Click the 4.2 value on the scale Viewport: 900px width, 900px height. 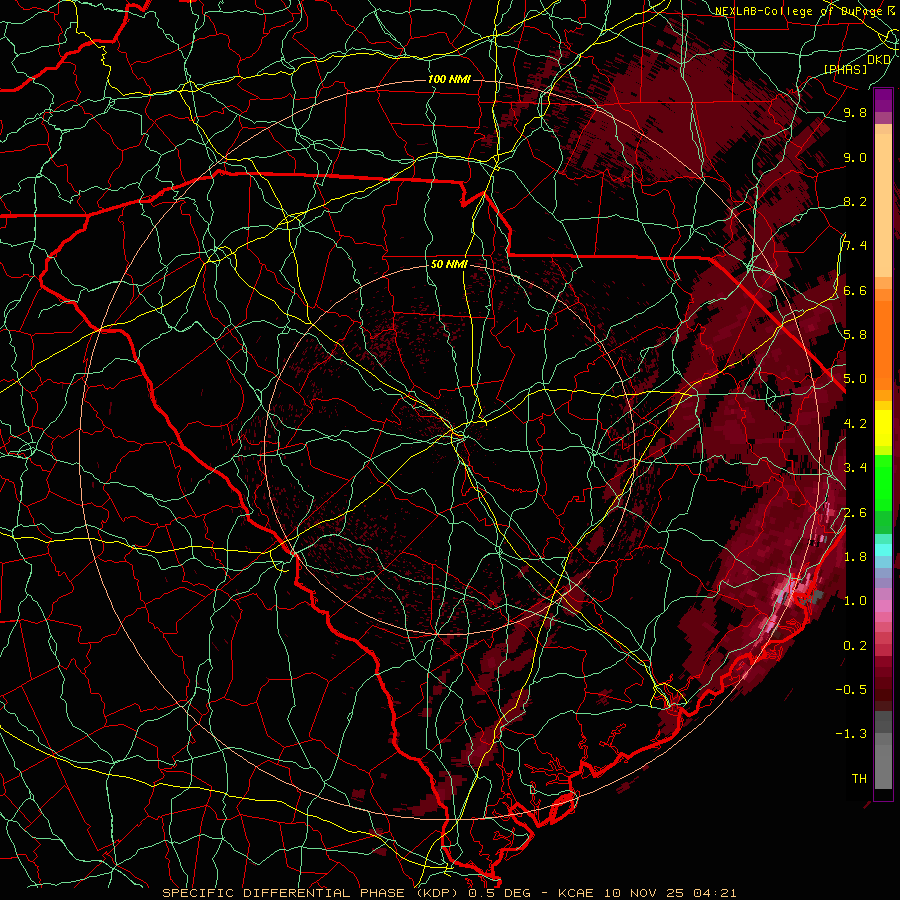855,424
